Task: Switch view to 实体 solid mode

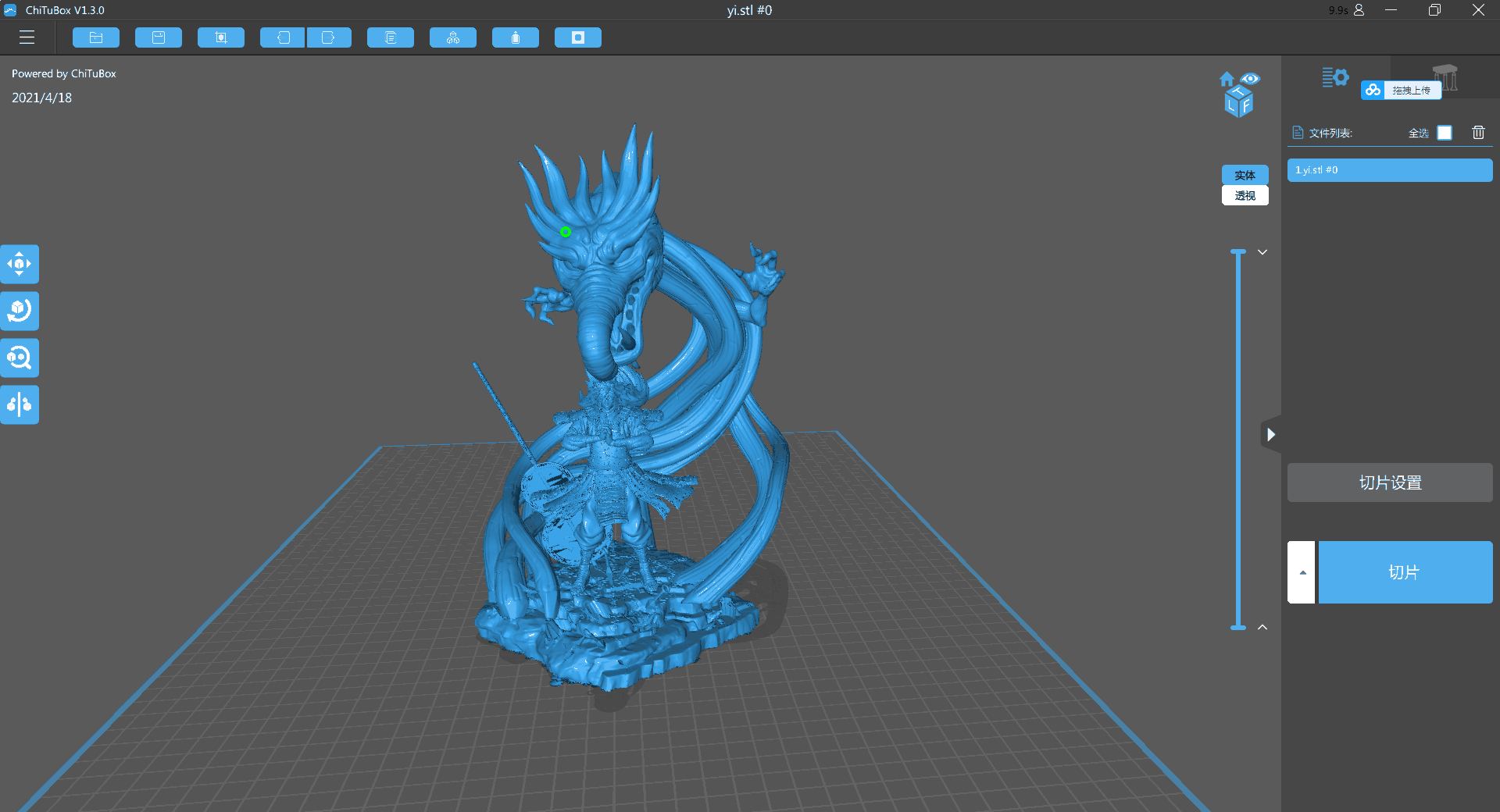Action: (1245, 175)
